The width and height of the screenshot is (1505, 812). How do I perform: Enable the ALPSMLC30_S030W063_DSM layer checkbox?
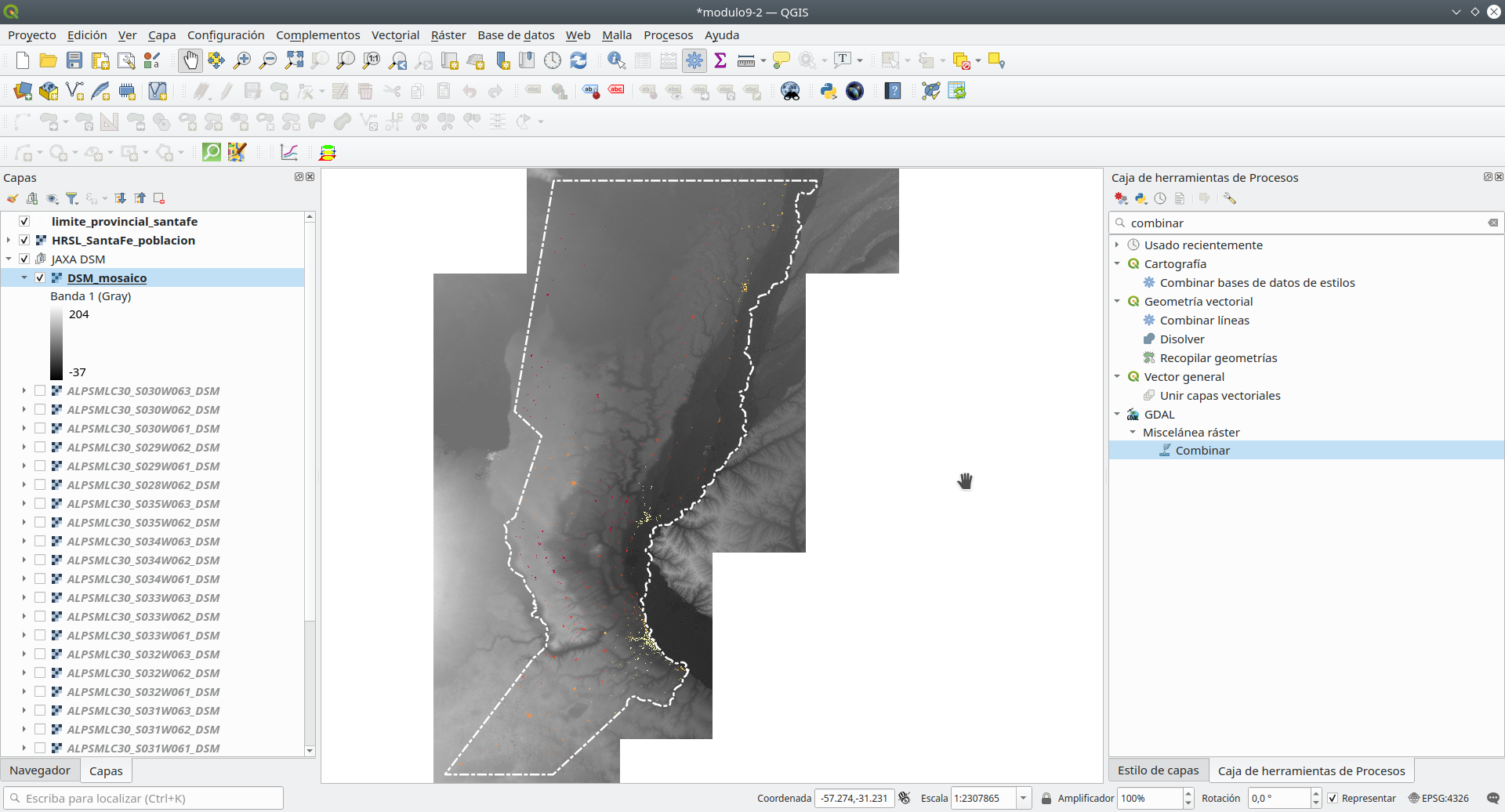(x=40, y=390)
